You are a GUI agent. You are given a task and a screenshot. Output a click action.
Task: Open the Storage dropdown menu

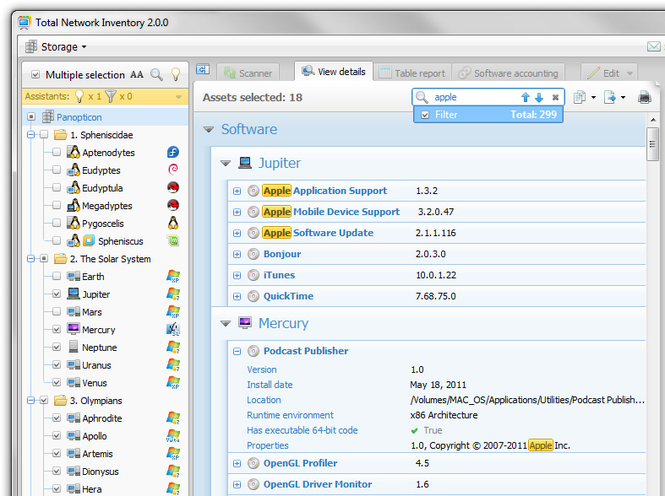tap(56, 47)
